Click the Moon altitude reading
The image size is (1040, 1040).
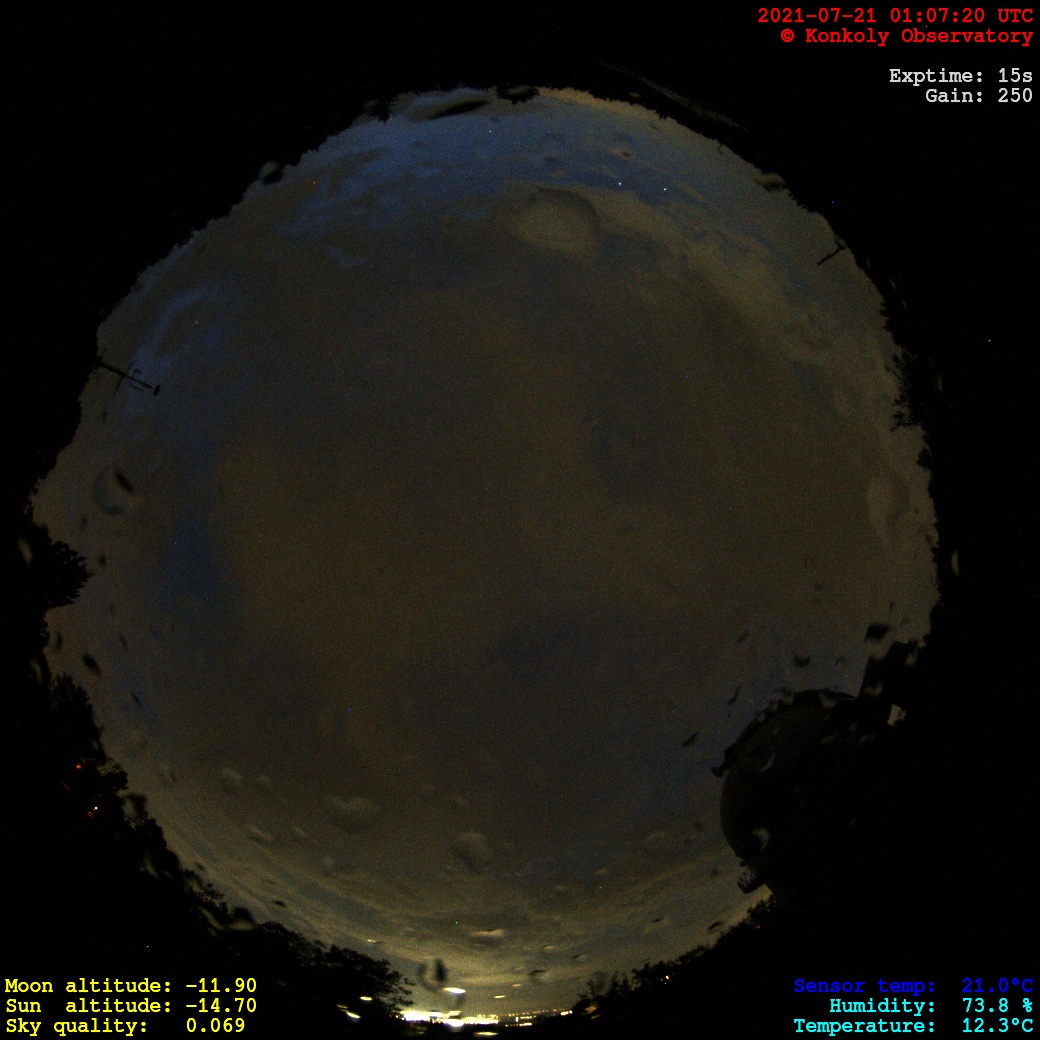pos(130,986)
